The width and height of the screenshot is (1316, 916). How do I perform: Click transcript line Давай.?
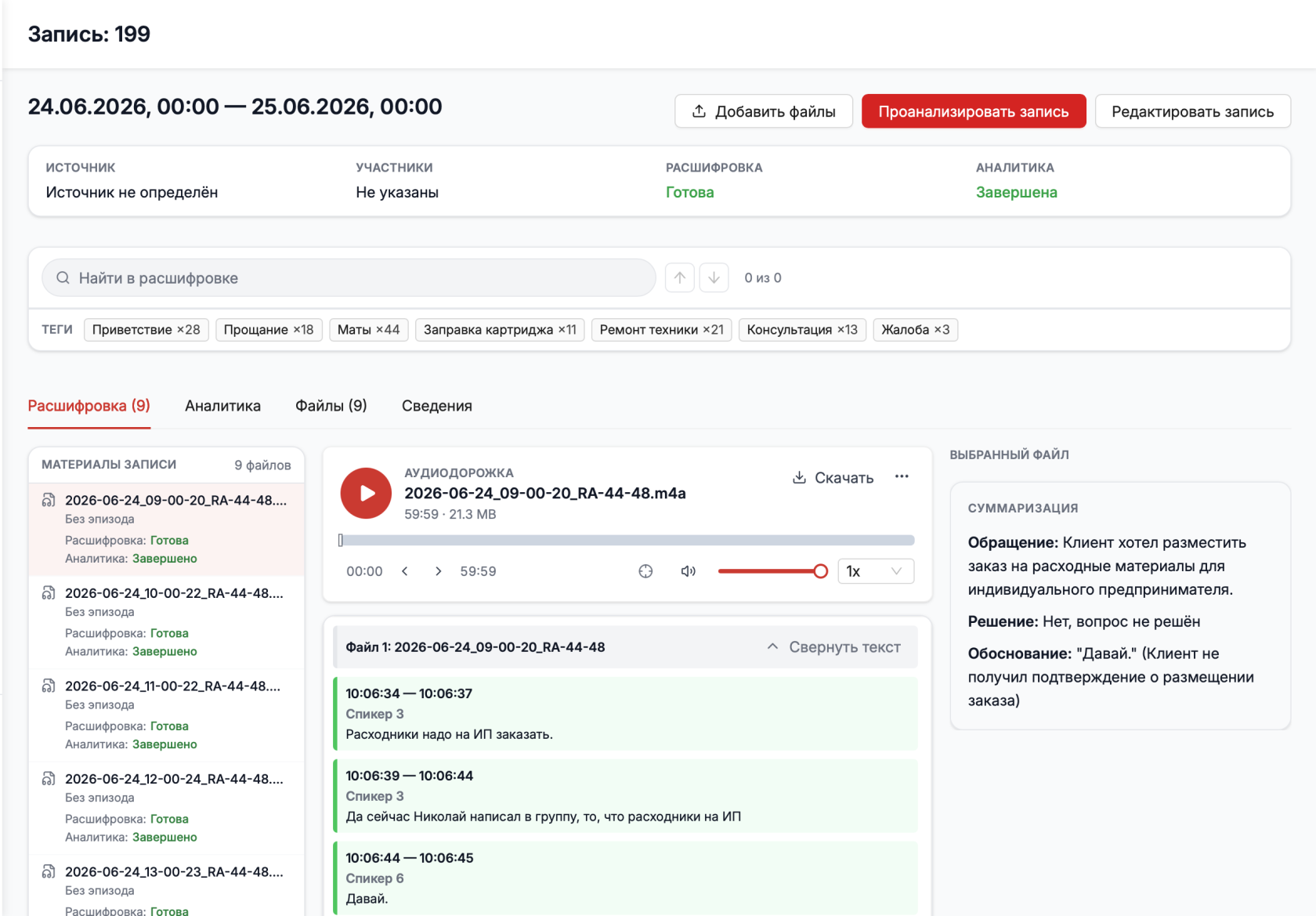point(367,899)
